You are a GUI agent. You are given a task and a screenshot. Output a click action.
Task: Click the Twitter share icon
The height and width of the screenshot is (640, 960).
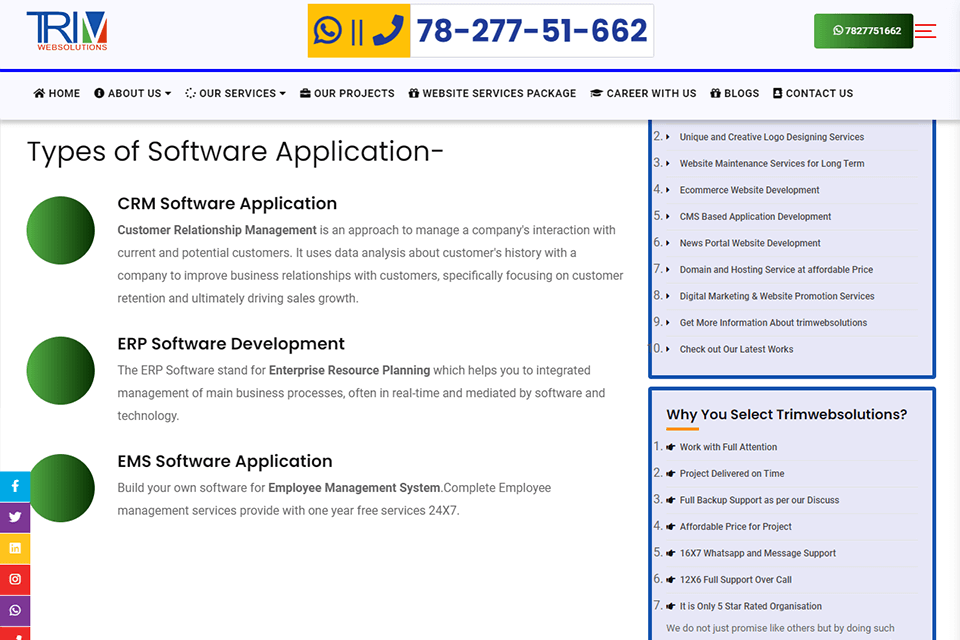point(15,517)
